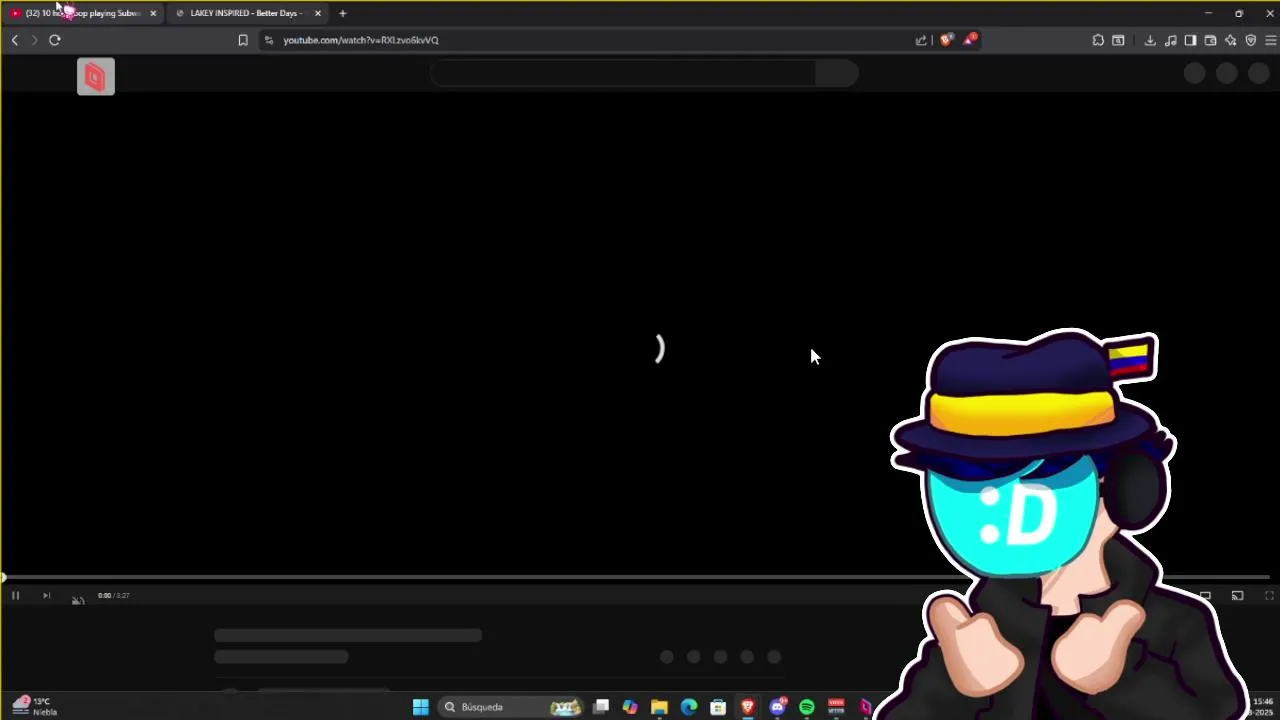Screen dimensions: 1280x720
Task: Enter fullscreen on the video player
Action: (x=1269, y=596)
